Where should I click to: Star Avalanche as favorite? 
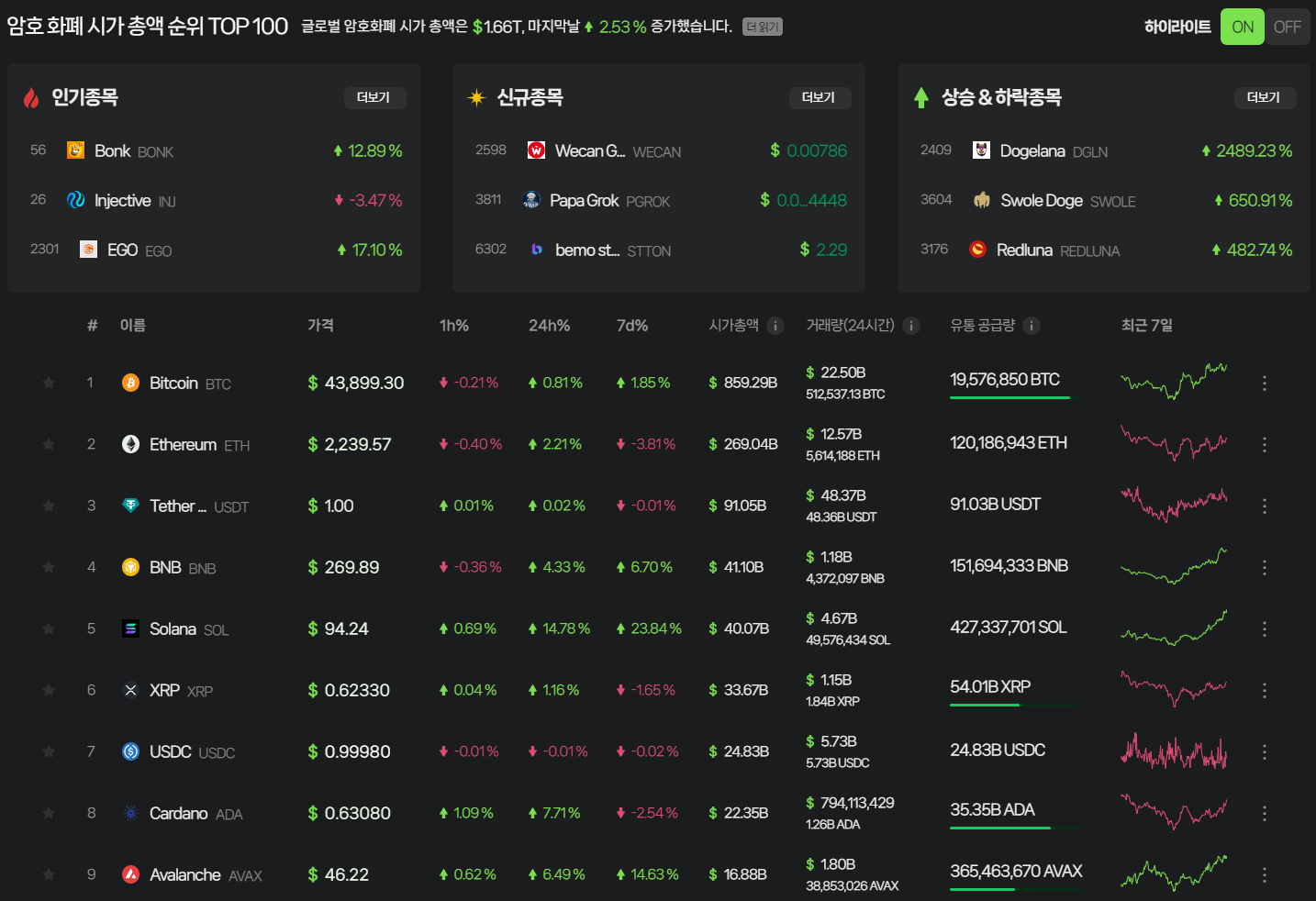(49, 874)
